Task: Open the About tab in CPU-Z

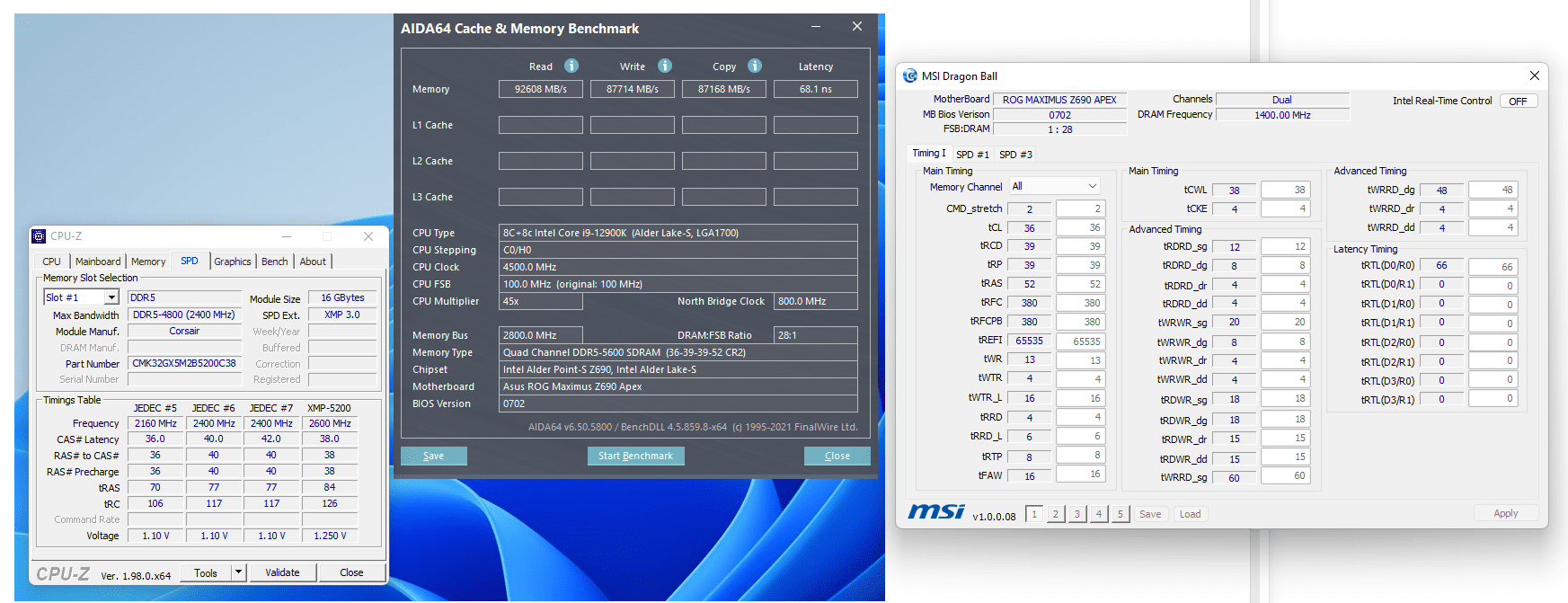Action: (313, 262)
